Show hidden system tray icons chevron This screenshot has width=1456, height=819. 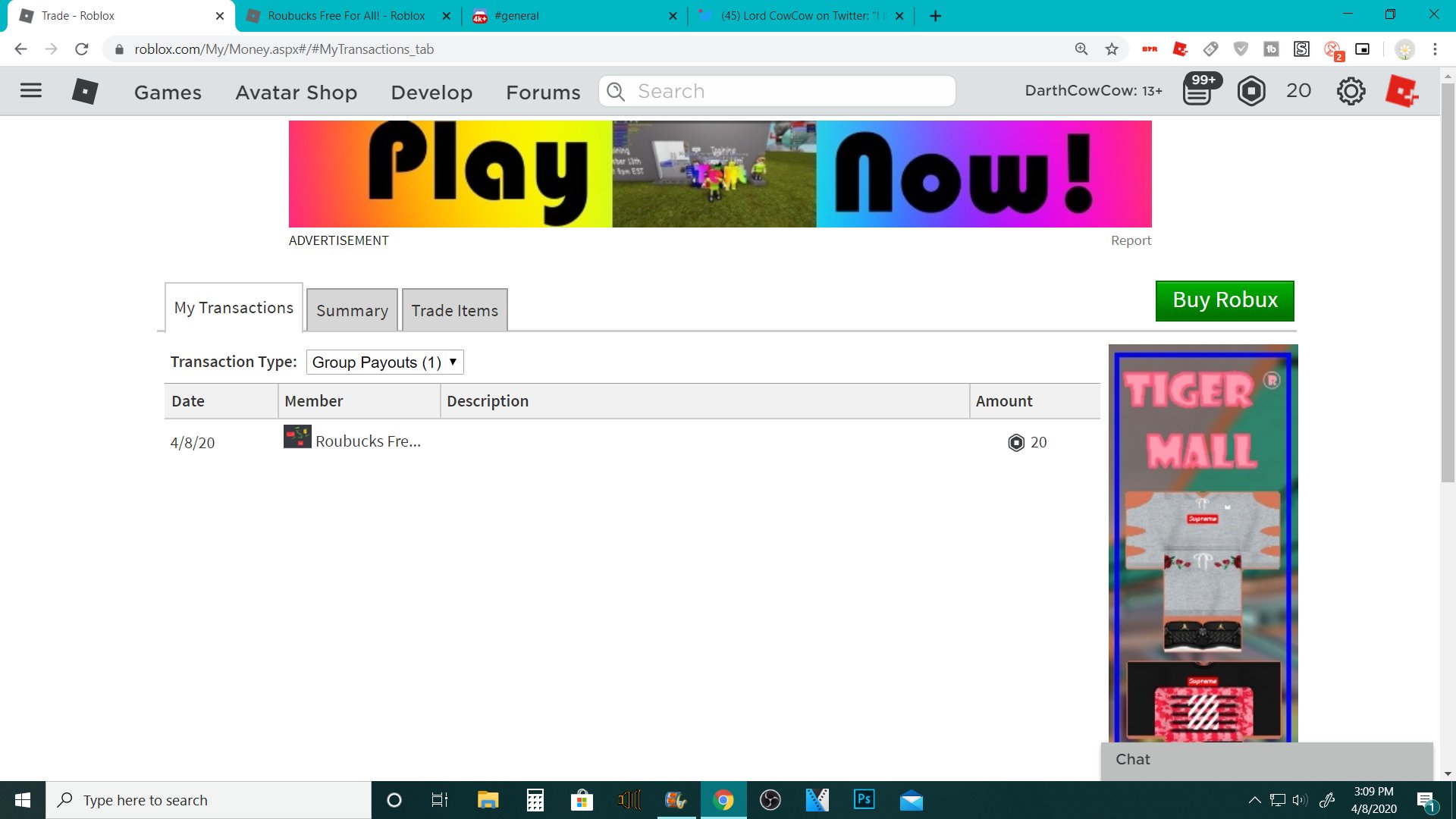pos(1254,800)
